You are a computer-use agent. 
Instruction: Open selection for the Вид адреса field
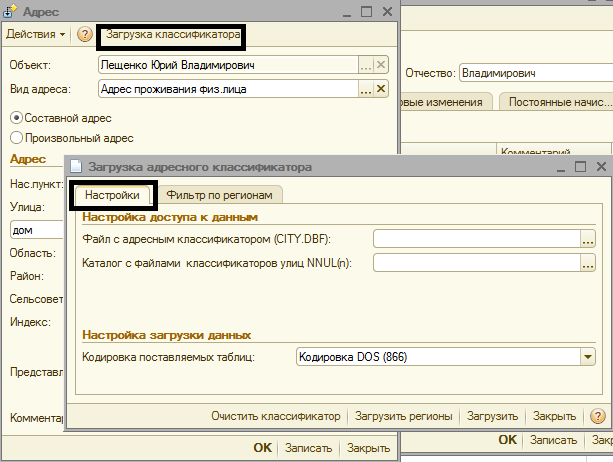point(366,89)
